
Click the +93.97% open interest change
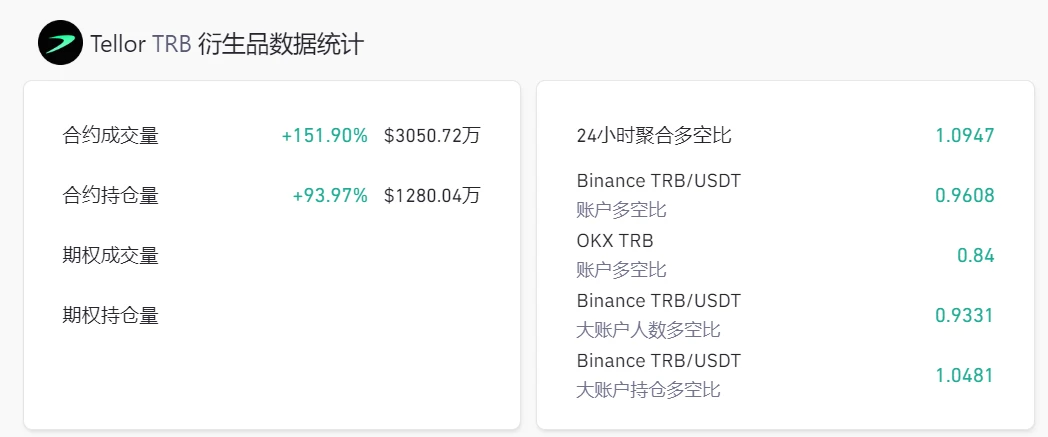click(330, 195)
